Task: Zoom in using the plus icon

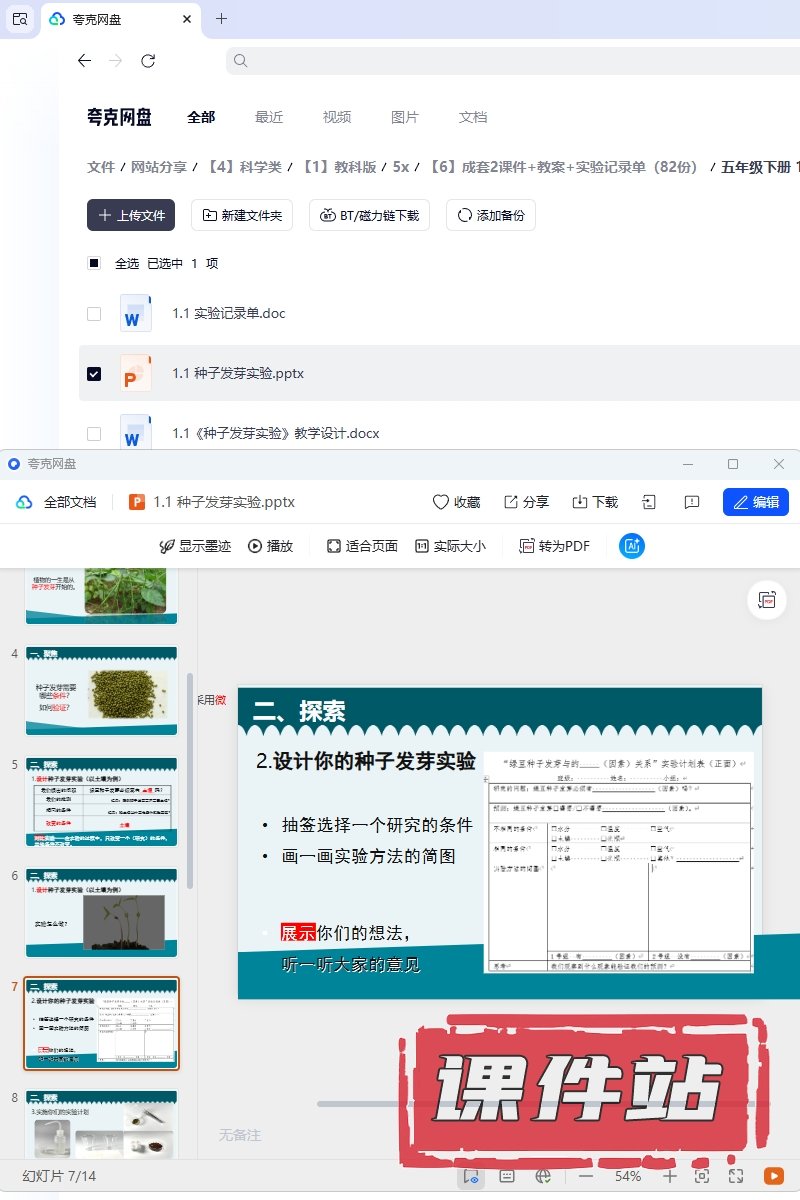Action: [670, 1176]
